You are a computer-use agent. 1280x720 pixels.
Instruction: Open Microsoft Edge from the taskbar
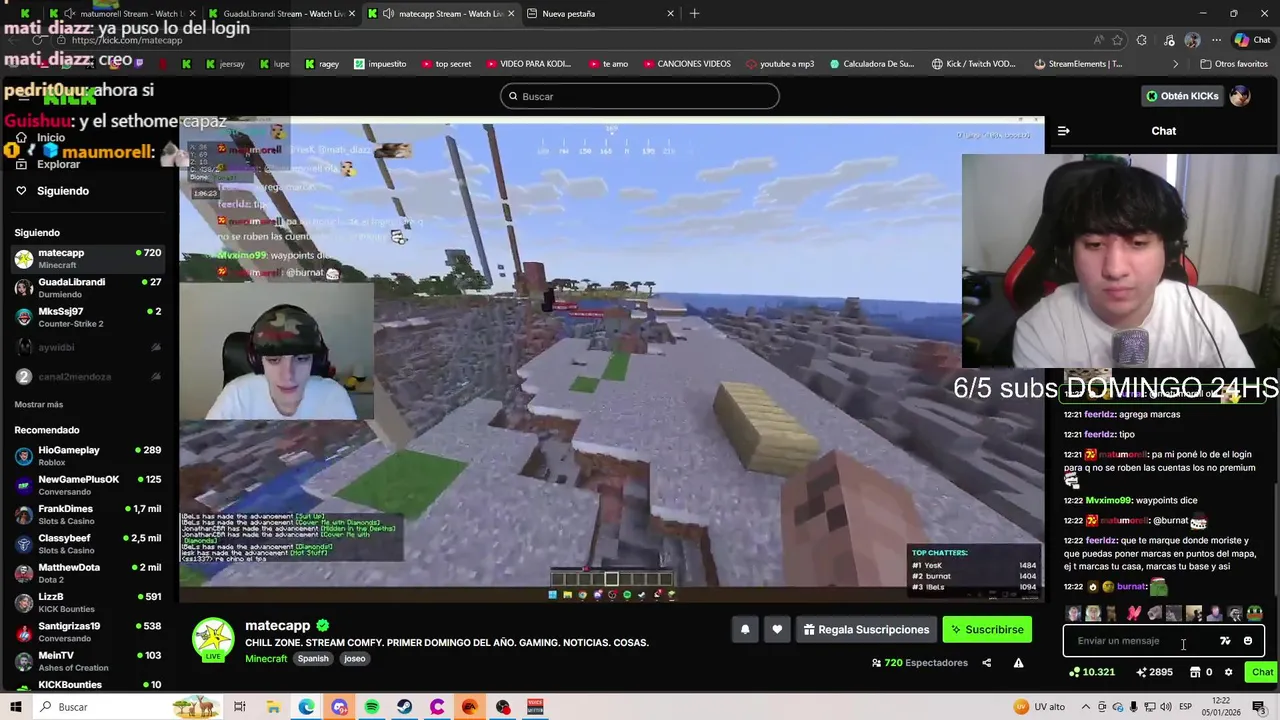coord(306,707)
